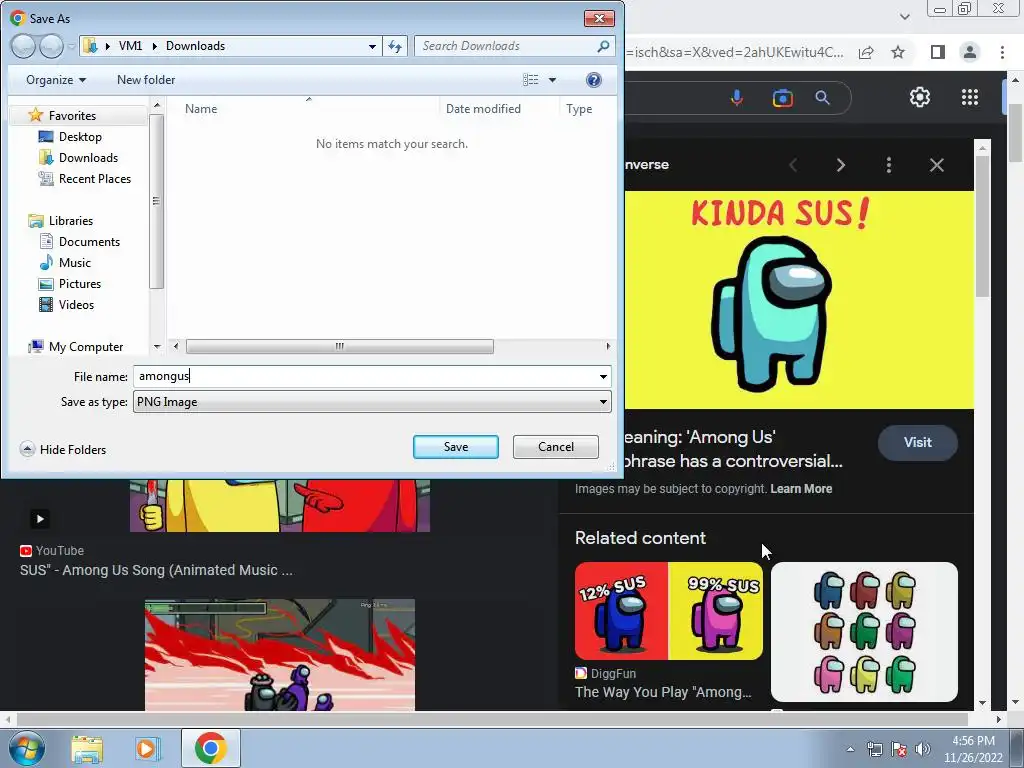Open Documents library in navigation pane
Image resolution: width=1024 pixels, height=768 pixels.
tap(89, 242)
